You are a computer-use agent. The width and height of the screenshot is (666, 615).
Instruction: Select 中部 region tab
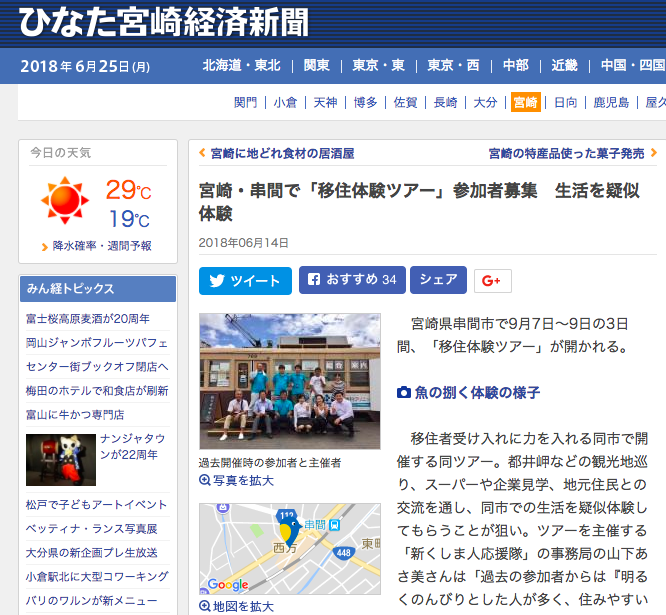click(516, 65)
